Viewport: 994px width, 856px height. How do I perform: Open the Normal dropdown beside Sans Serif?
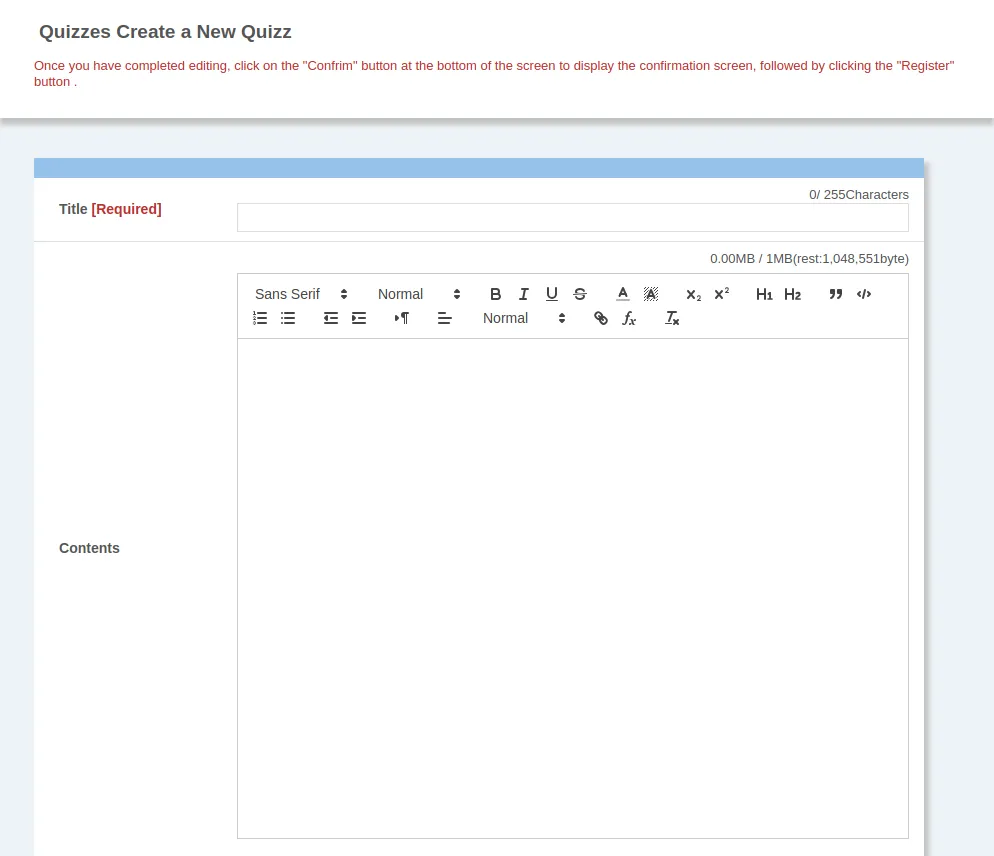point(419,294)
